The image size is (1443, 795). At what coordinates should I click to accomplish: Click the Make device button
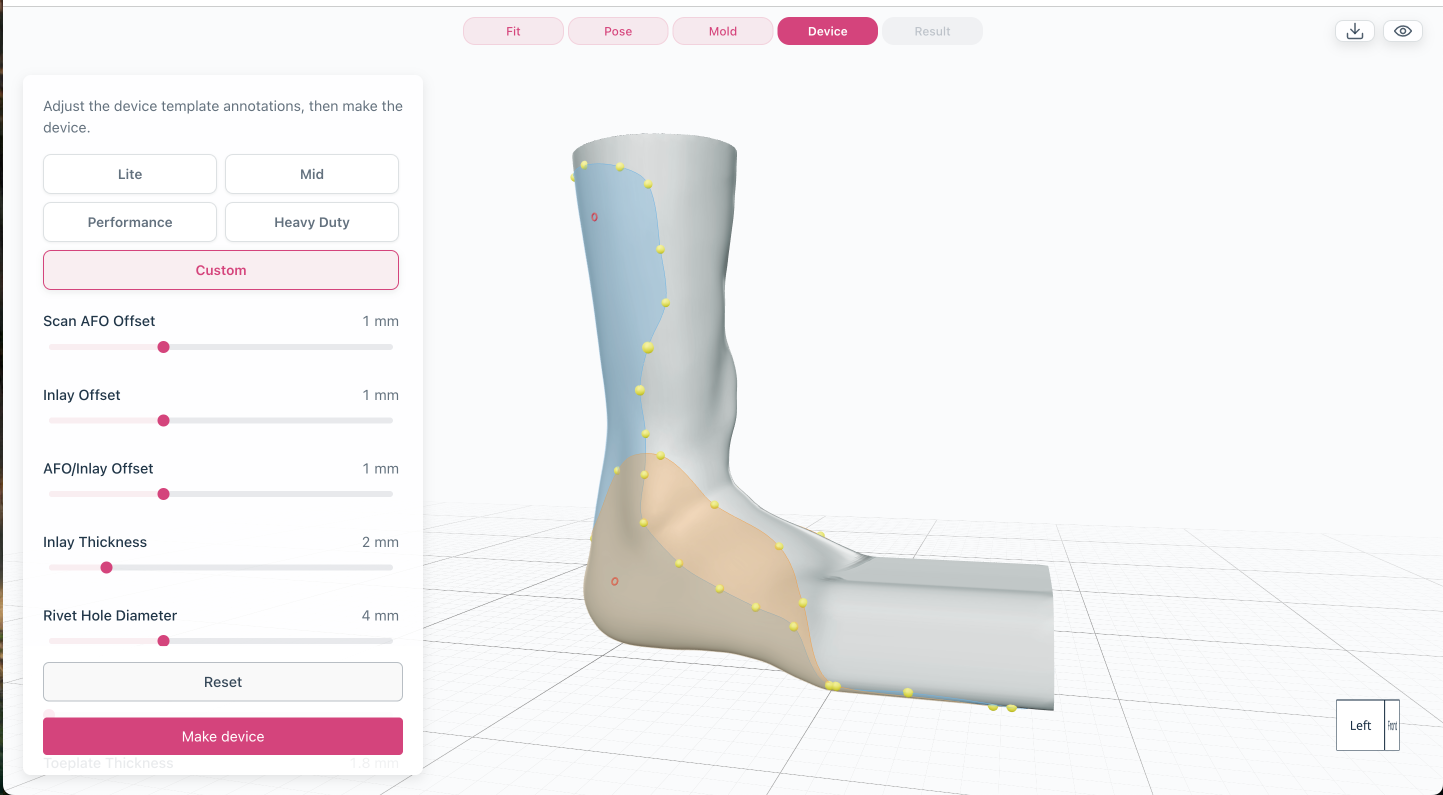pyautogui.click(x=223, y=736)
